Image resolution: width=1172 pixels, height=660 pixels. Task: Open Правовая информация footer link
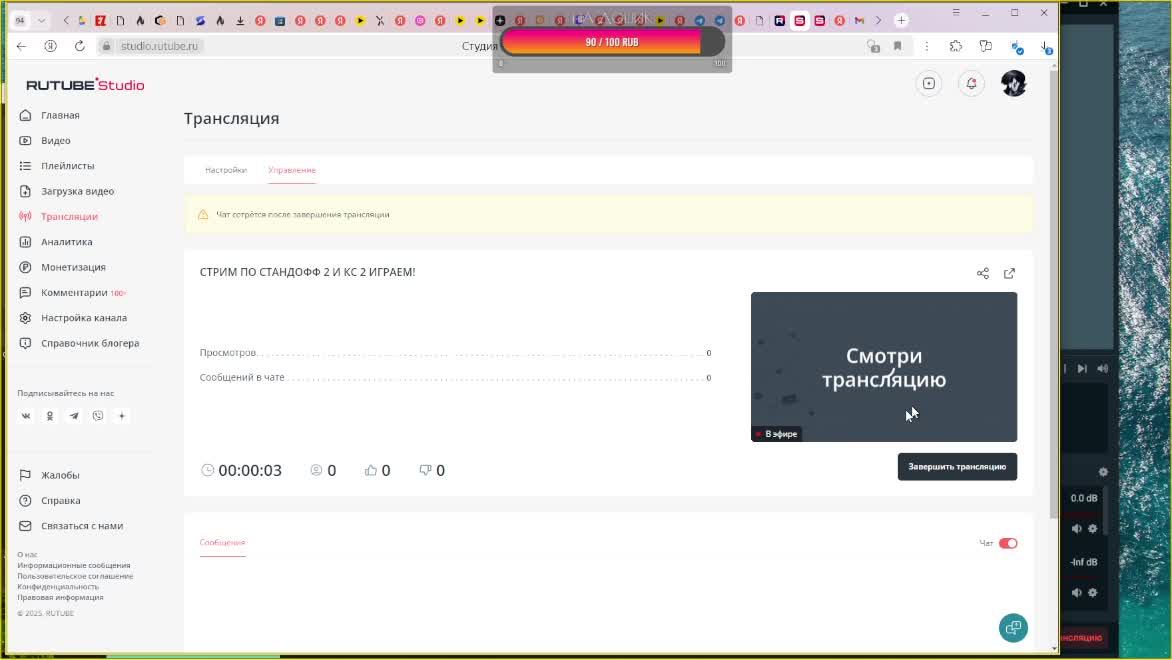pos(60,597)
